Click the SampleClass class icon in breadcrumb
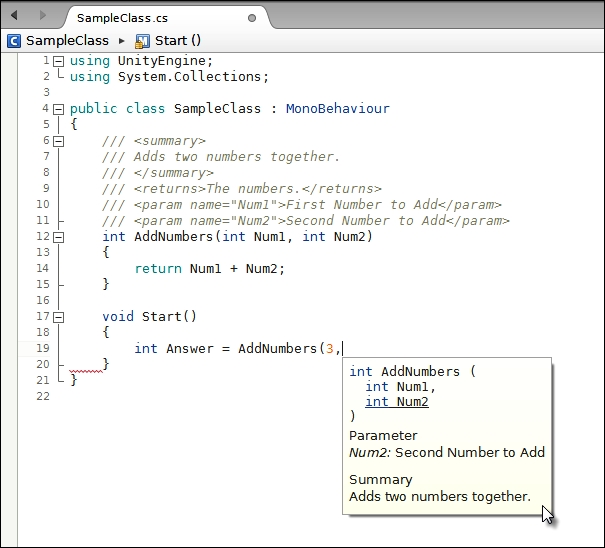The height and width of the screenshot is (548, 605). pos(14,41)
